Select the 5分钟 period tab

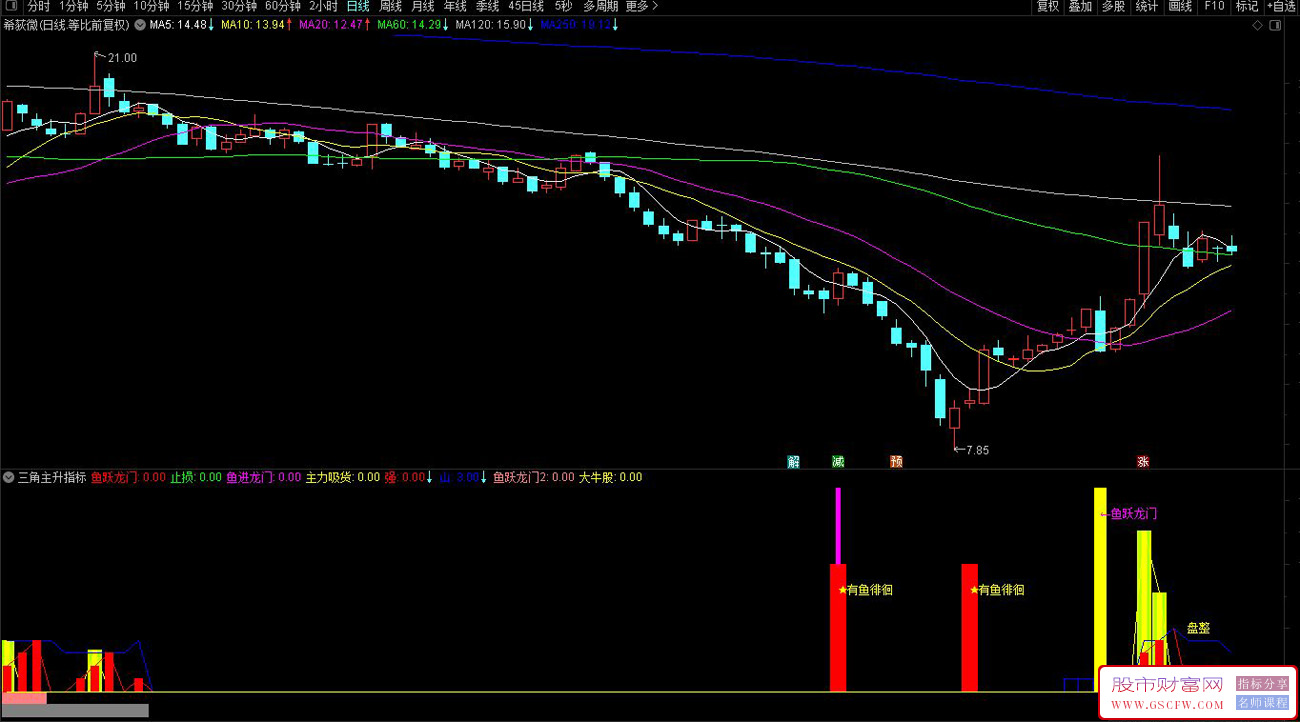[x=112, y=6]
